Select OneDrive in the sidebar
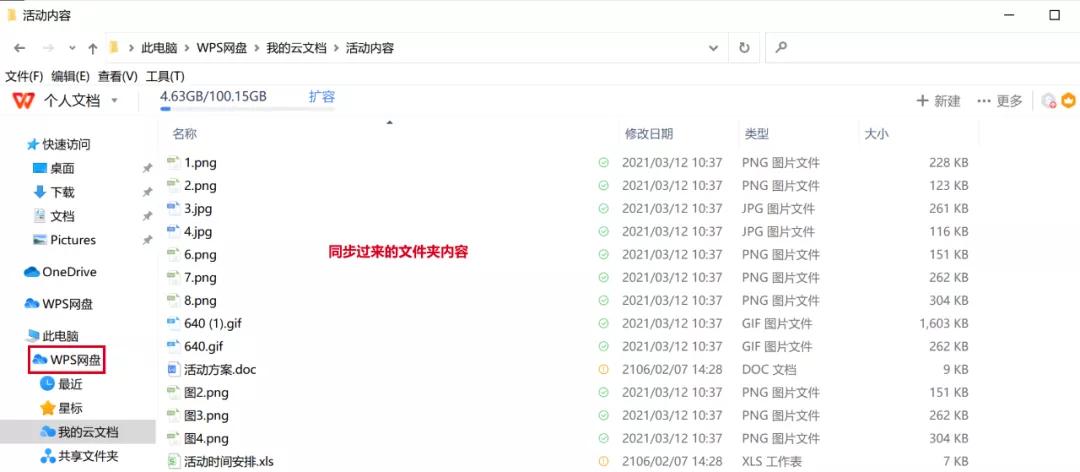Screen dimensions: 1080x472 (x=61, y=272)
